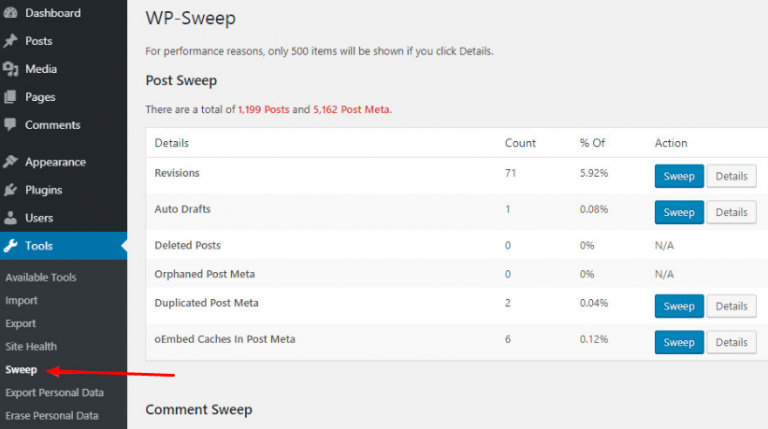The width and height of the screenshot is (768, 429).
Task: Click the Posts pushpin icon
Action: point(10,41)
